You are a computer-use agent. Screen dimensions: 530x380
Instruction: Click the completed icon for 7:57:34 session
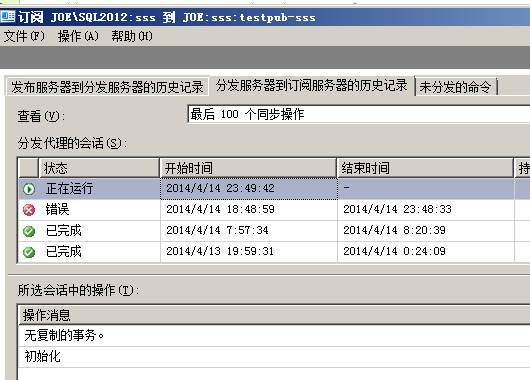tap(29, 231)
